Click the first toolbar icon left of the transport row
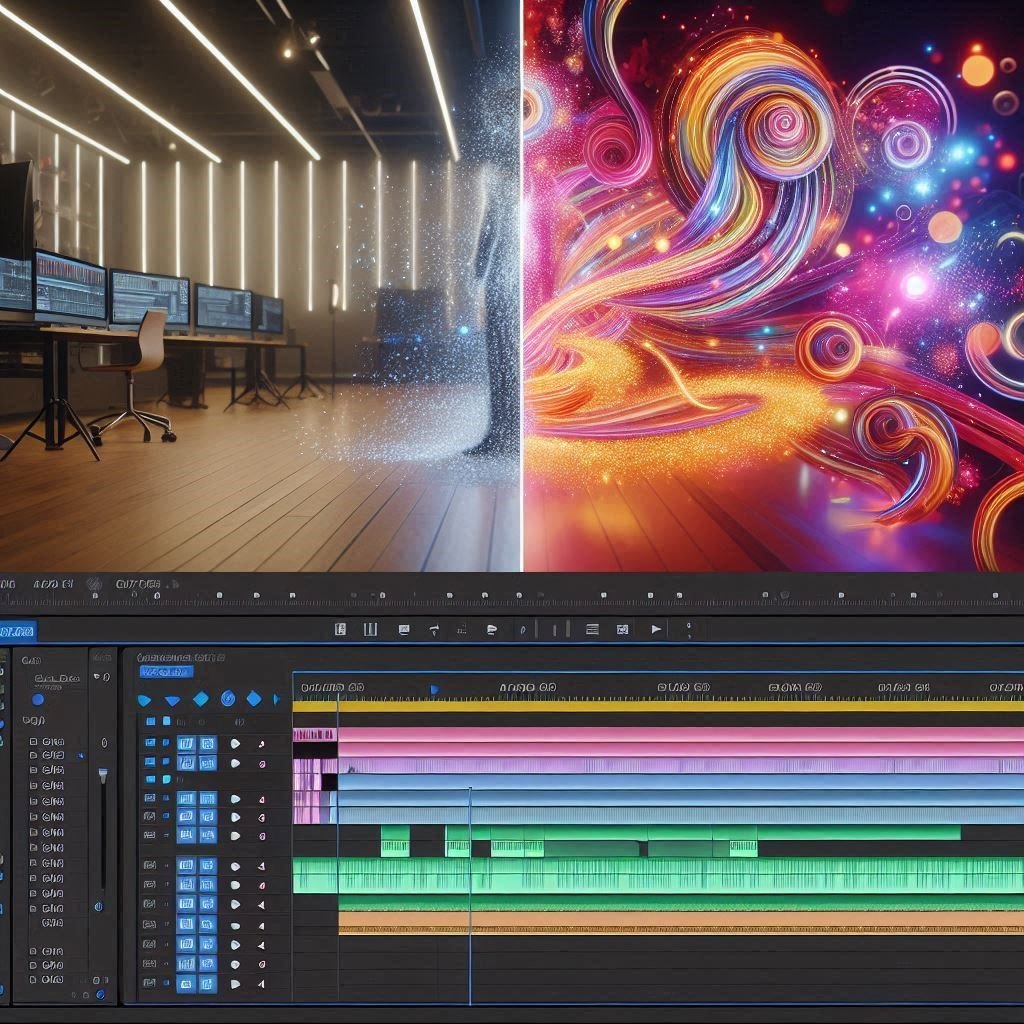 point(340,629)
